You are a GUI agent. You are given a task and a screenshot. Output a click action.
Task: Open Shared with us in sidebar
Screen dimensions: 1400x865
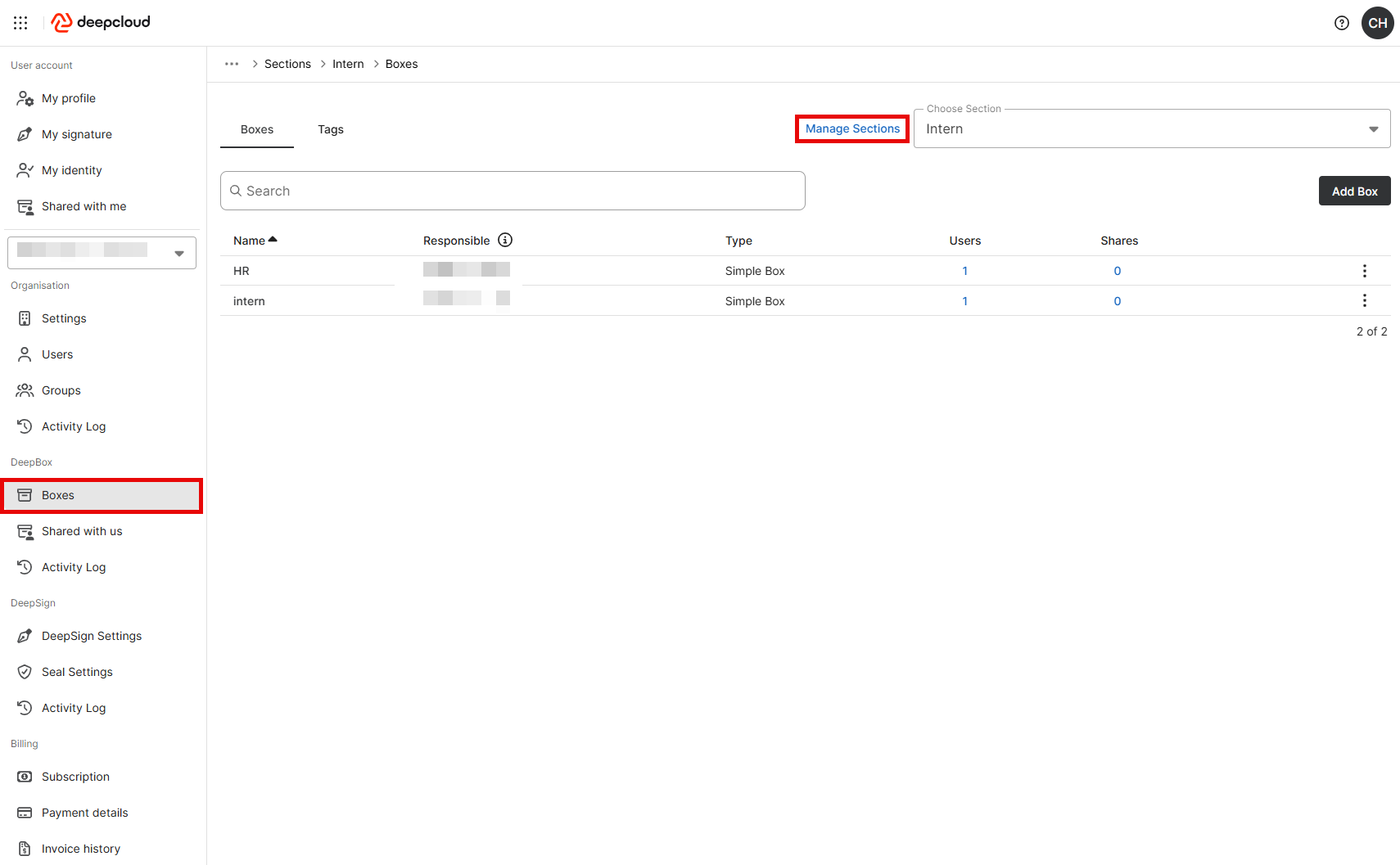(x=82, y=531)
